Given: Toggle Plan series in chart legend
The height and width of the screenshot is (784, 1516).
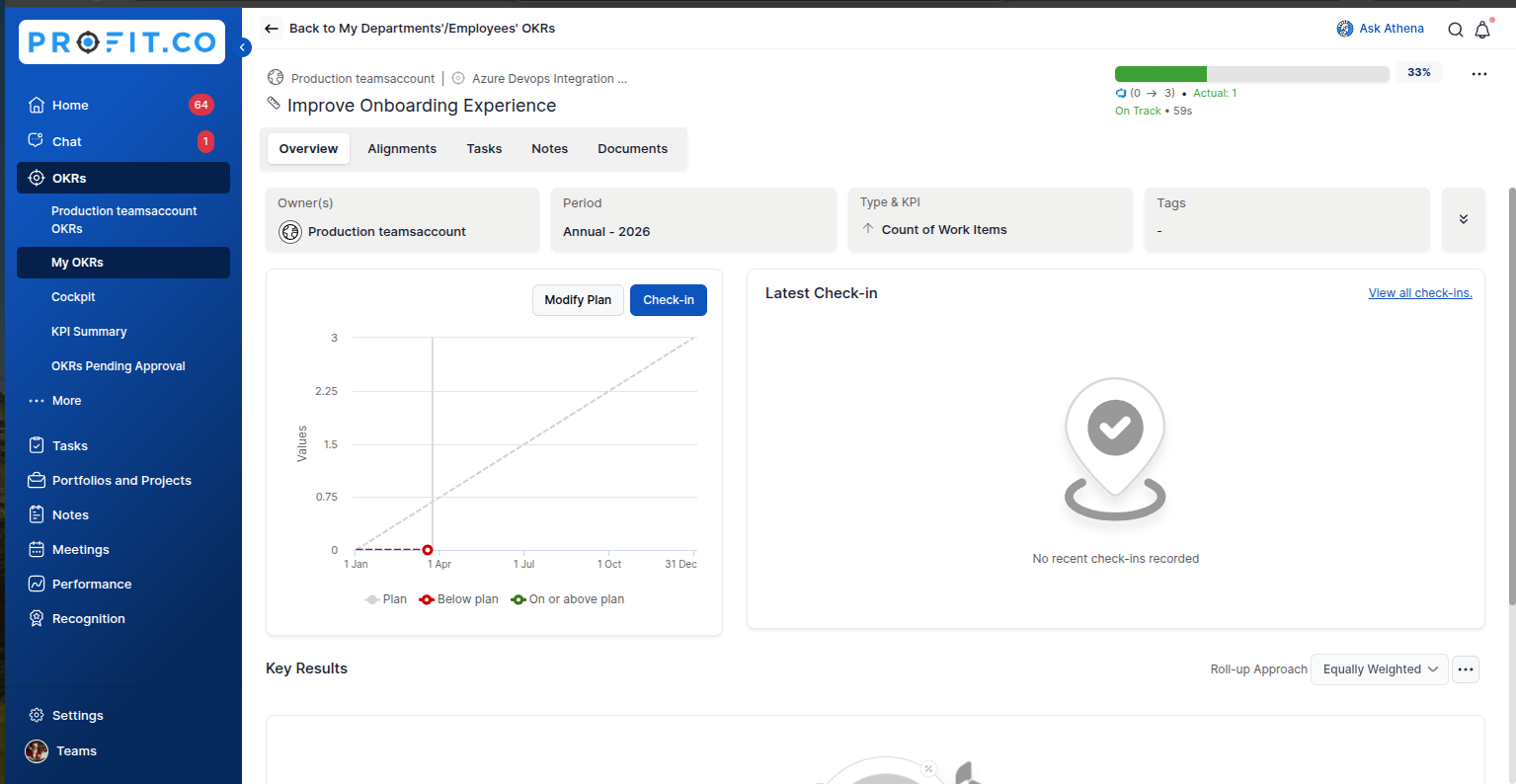Looking at the screenshot, I should click(x=386, y=599).
